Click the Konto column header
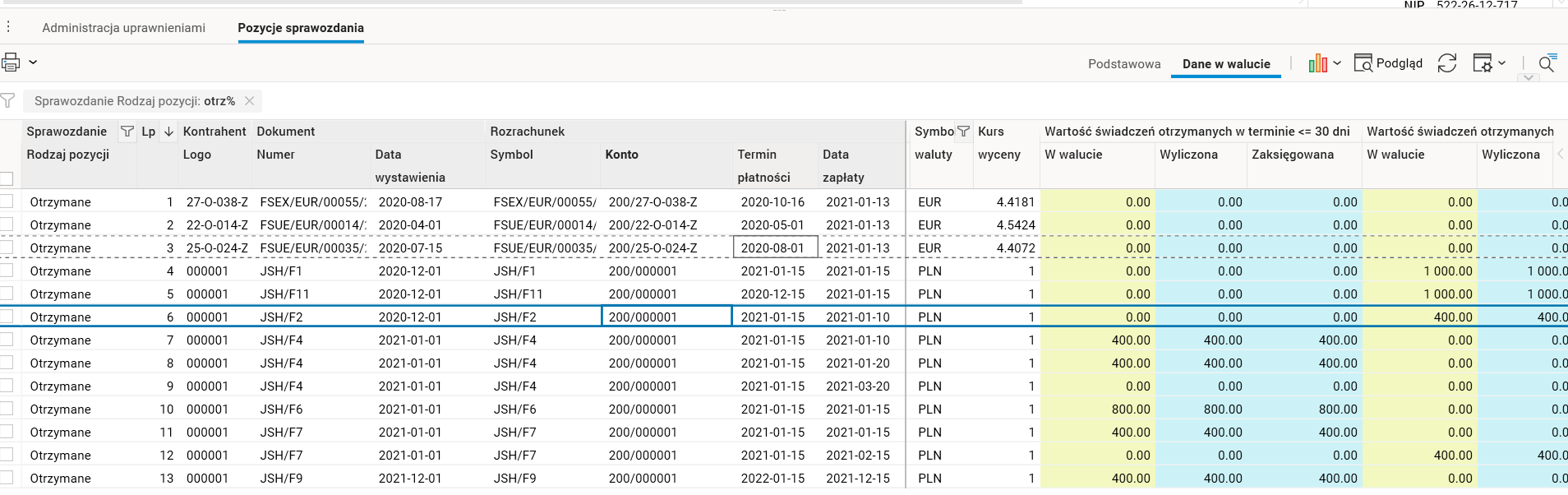 621,155
